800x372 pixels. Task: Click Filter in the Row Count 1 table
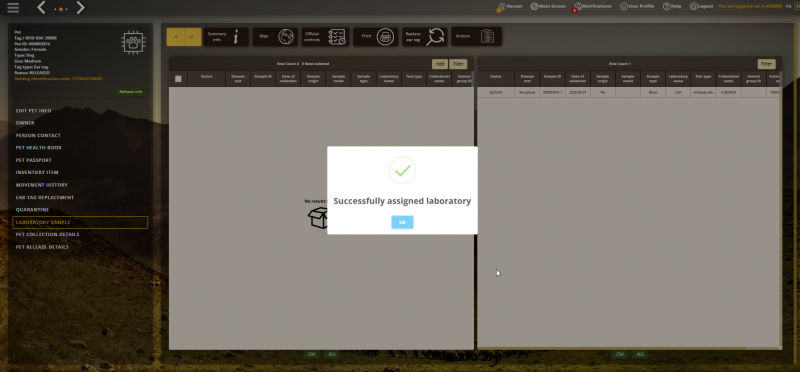766,64
